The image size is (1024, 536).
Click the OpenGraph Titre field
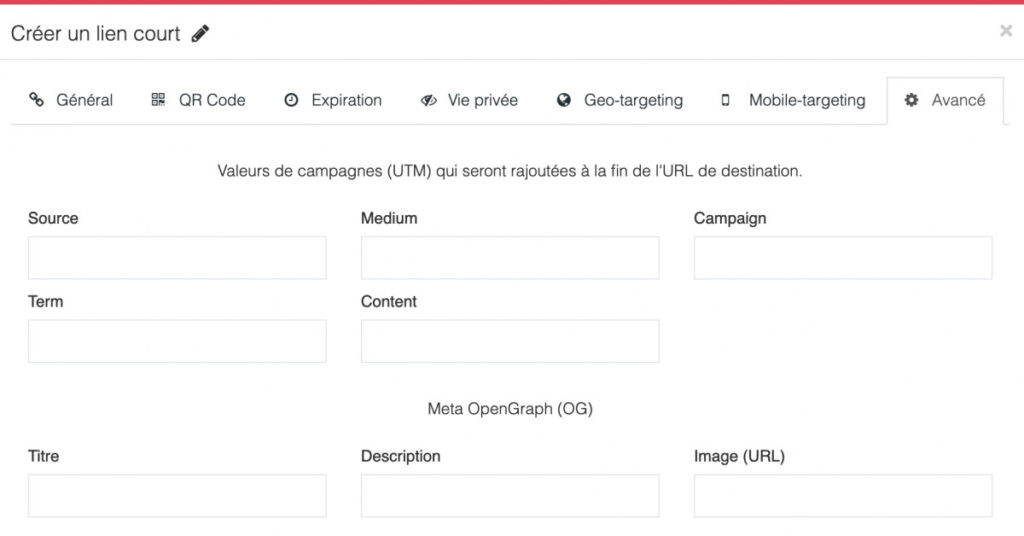click(x=177, y=496)
